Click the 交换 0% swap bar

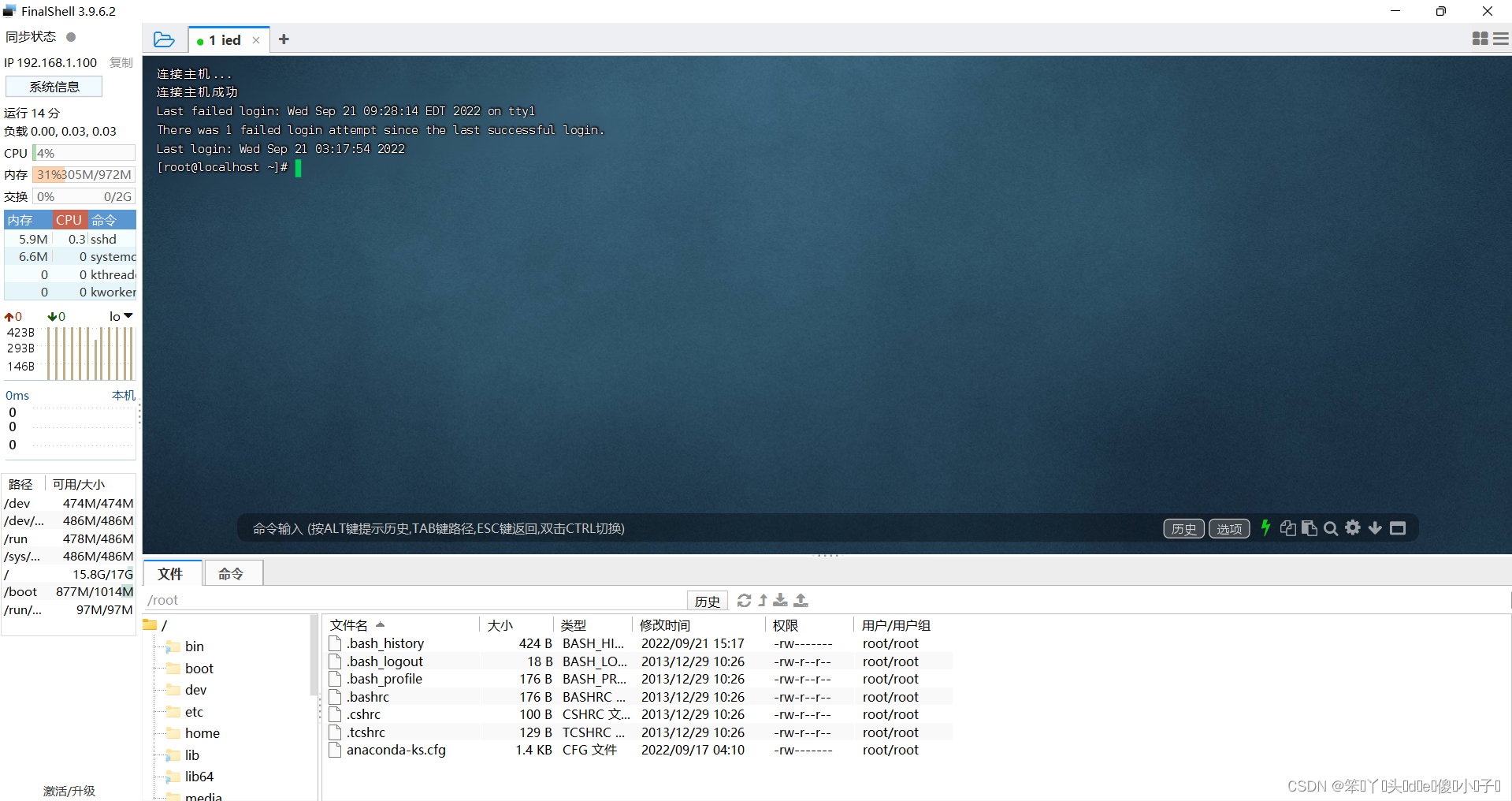pyautogui.click(x=84, y=196)
